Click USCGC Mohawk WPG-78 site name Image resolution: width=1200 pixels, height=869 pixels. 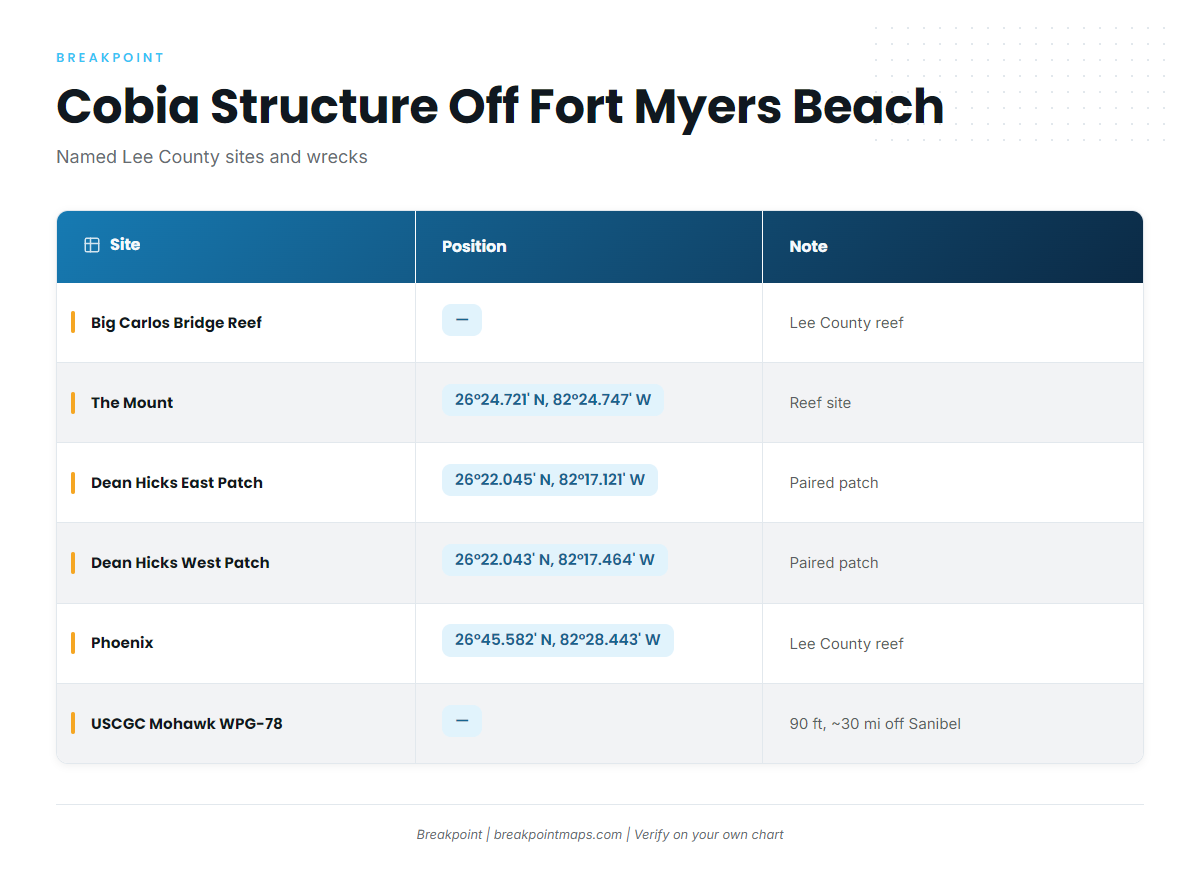click(x=187, y=723)
